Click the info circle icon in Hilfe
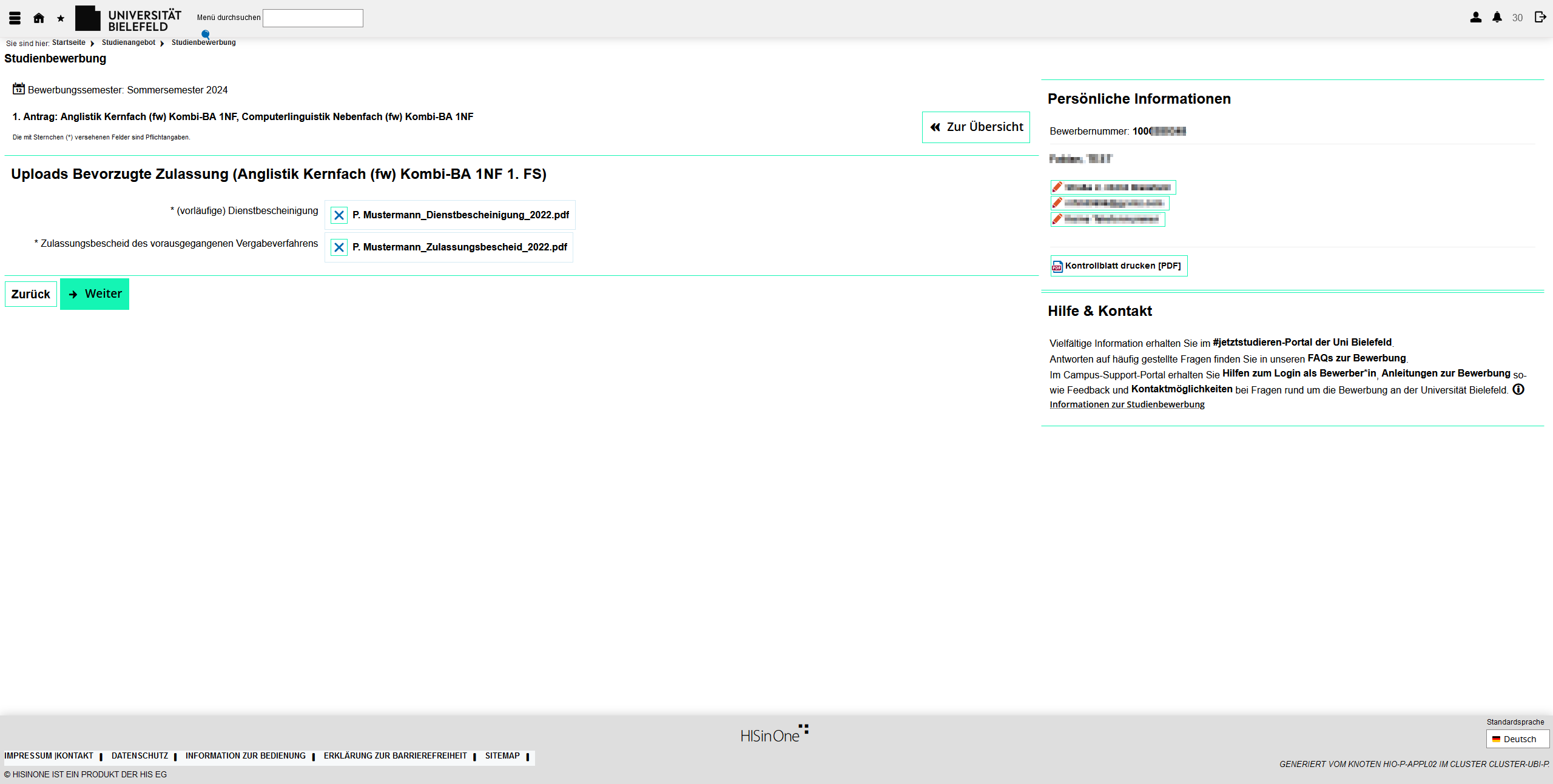The image size is (1553, 784). (1518, 389)
